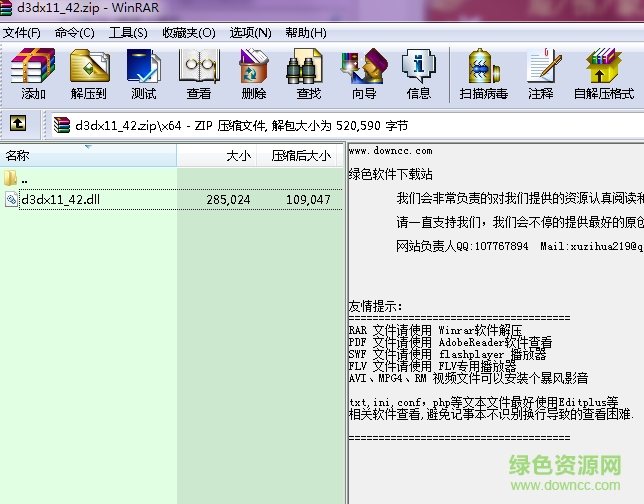Image resolution: width=644 pixels, height=504 pixels.
Task: Open the Commands (命令) menu
Action: click(x=75, y=32)
